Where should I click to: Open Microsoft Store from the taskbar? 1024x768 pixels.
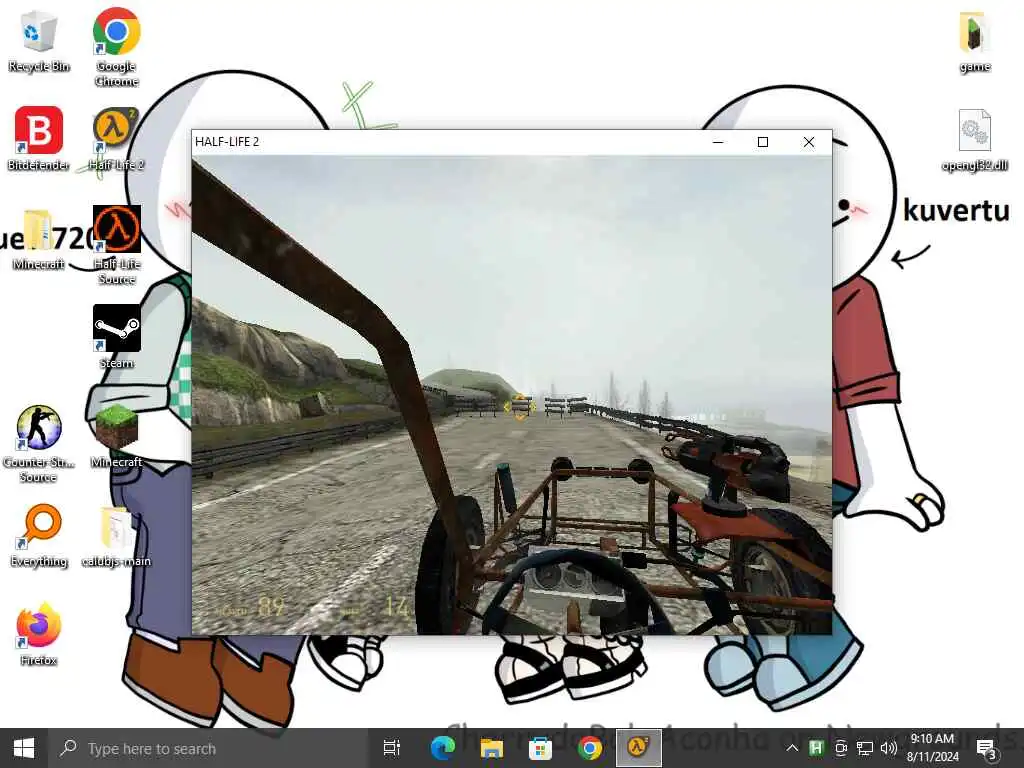click(x=540, y=748)
